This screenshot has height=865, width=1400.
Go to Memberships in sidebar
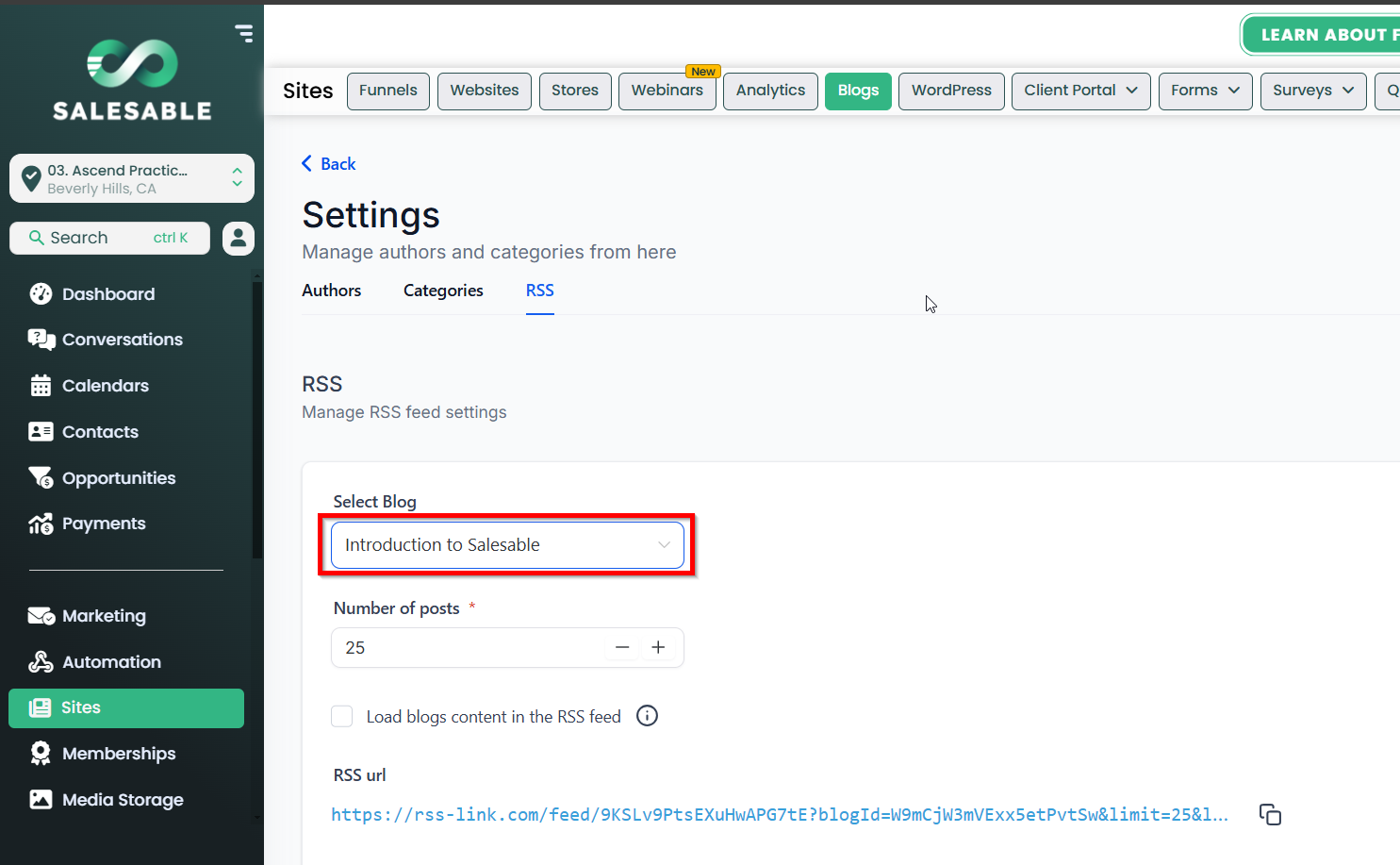119,754
